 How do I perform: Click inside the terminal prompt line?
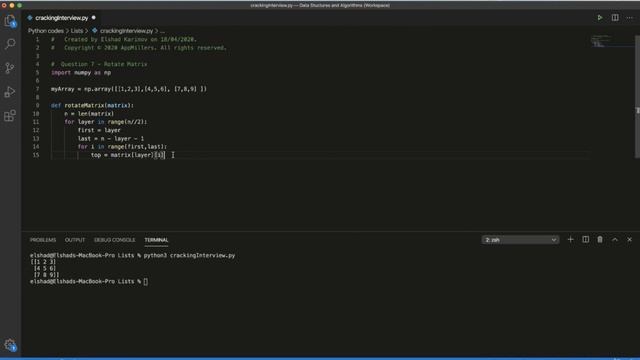point(89,282)
